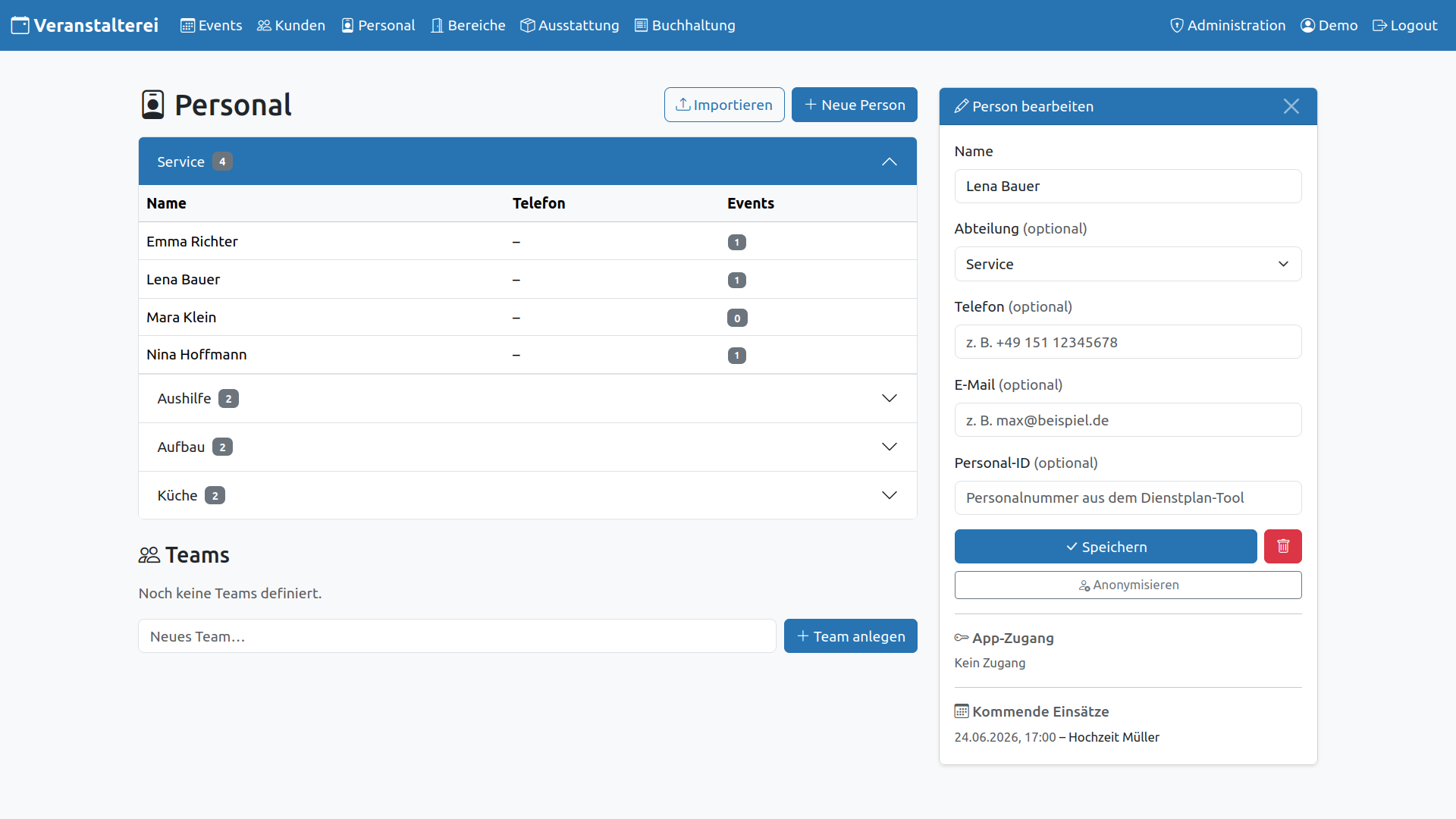
Task: Click the Team anlegen button
Action: point(851,636)
